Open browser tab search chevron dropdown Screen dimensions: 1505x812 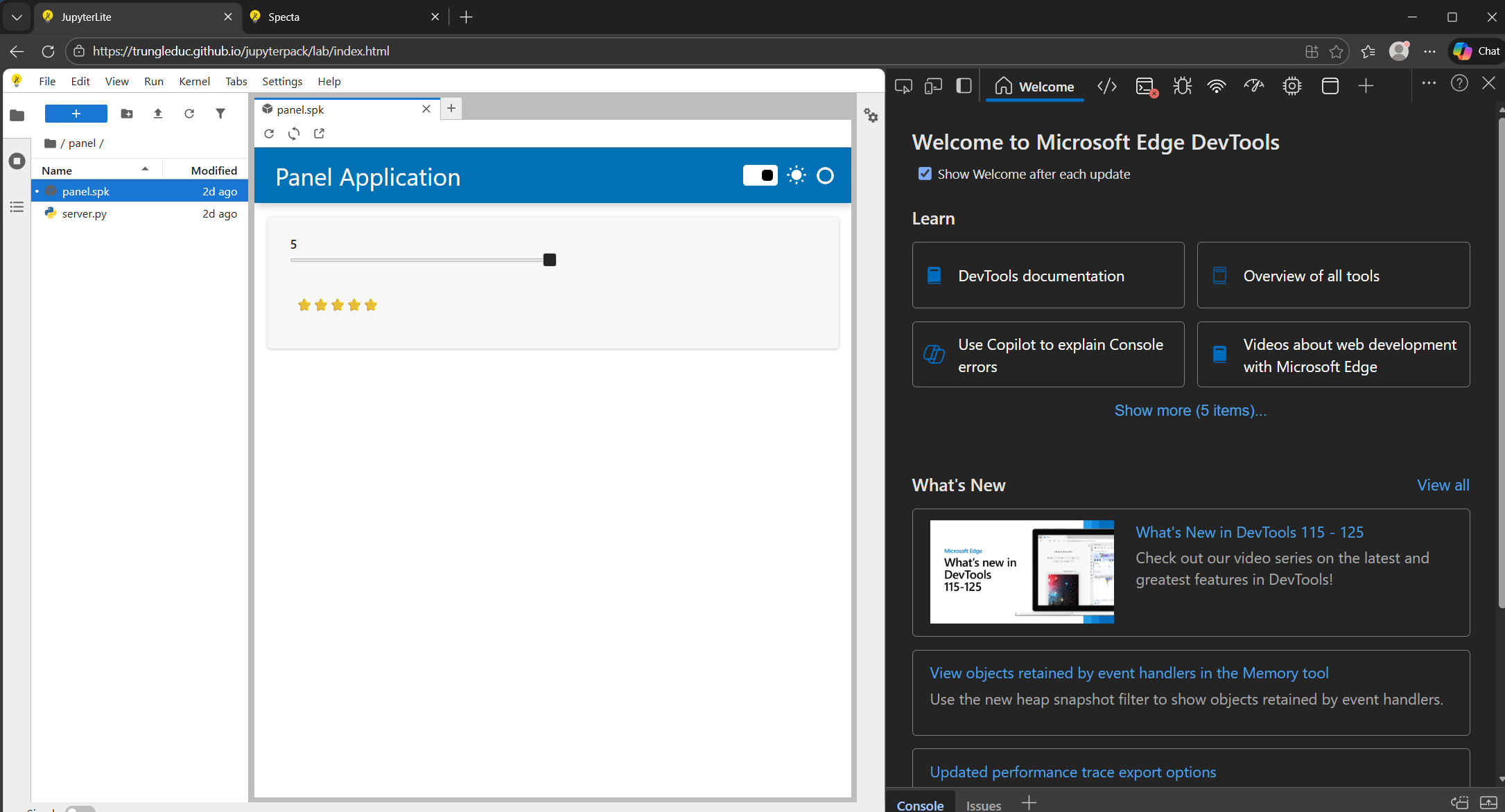pos(17,17)
